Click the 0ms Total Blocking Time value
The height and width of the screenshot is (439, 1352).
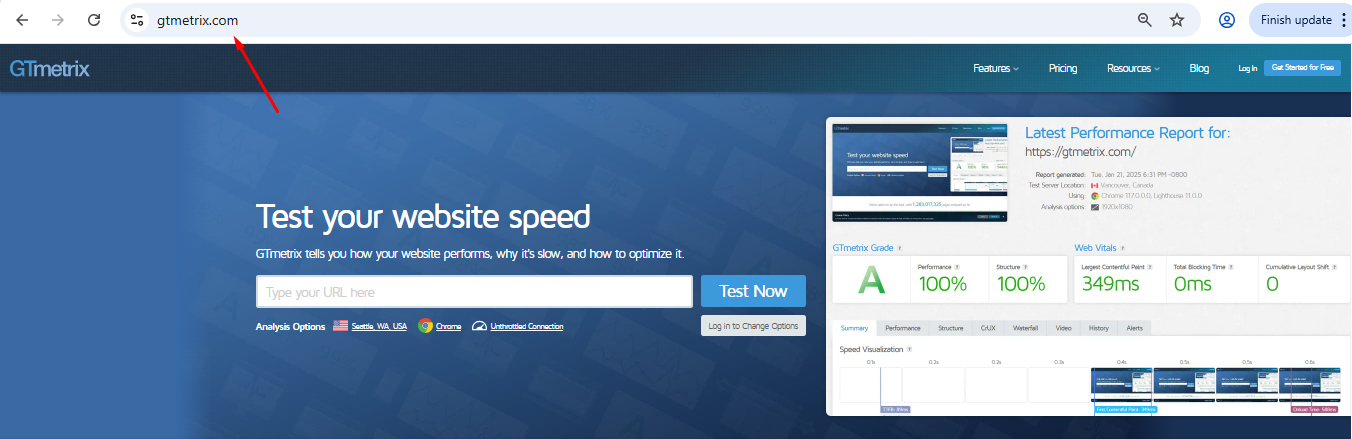click(x=1193, y=284)
